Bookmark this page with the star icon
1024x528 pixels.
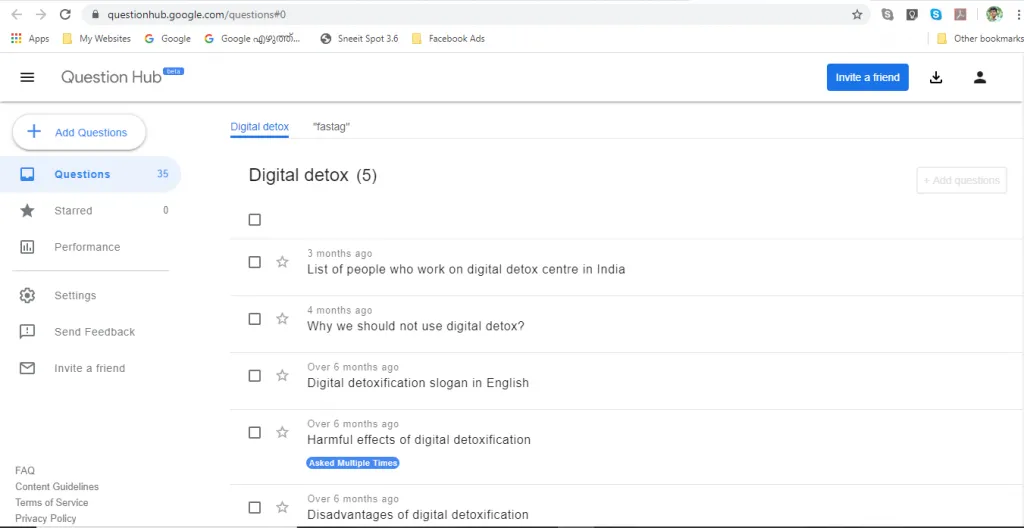(857, 14)
